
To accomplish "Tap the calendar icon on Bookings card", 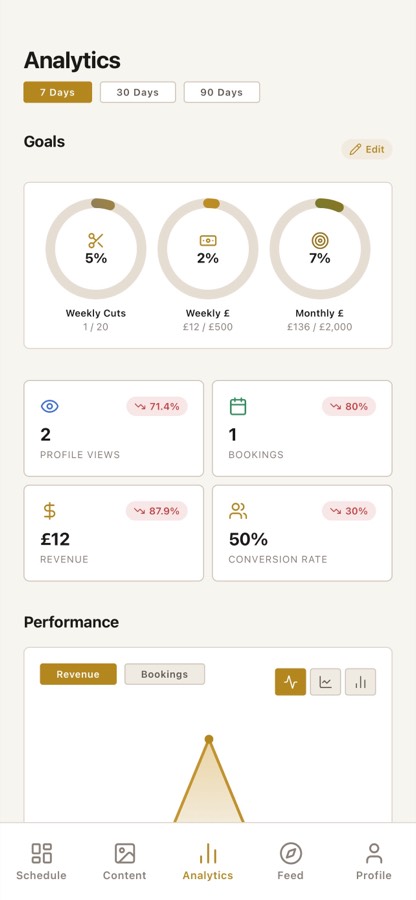I will 238,406.
